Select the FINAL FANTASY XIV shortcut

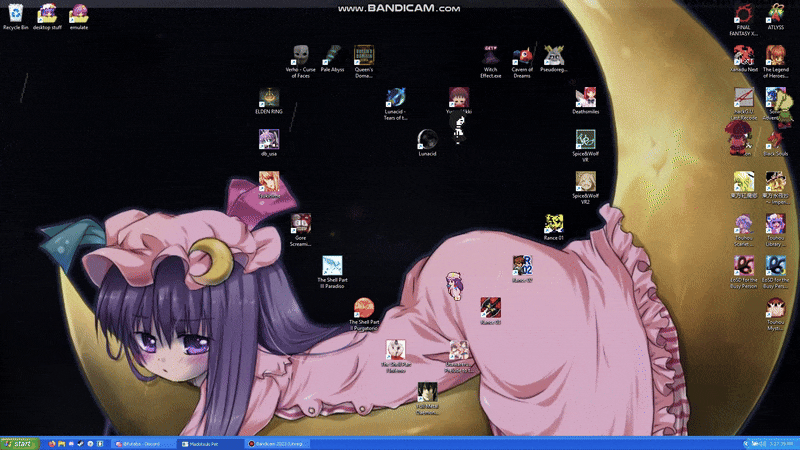coord(743,14)
